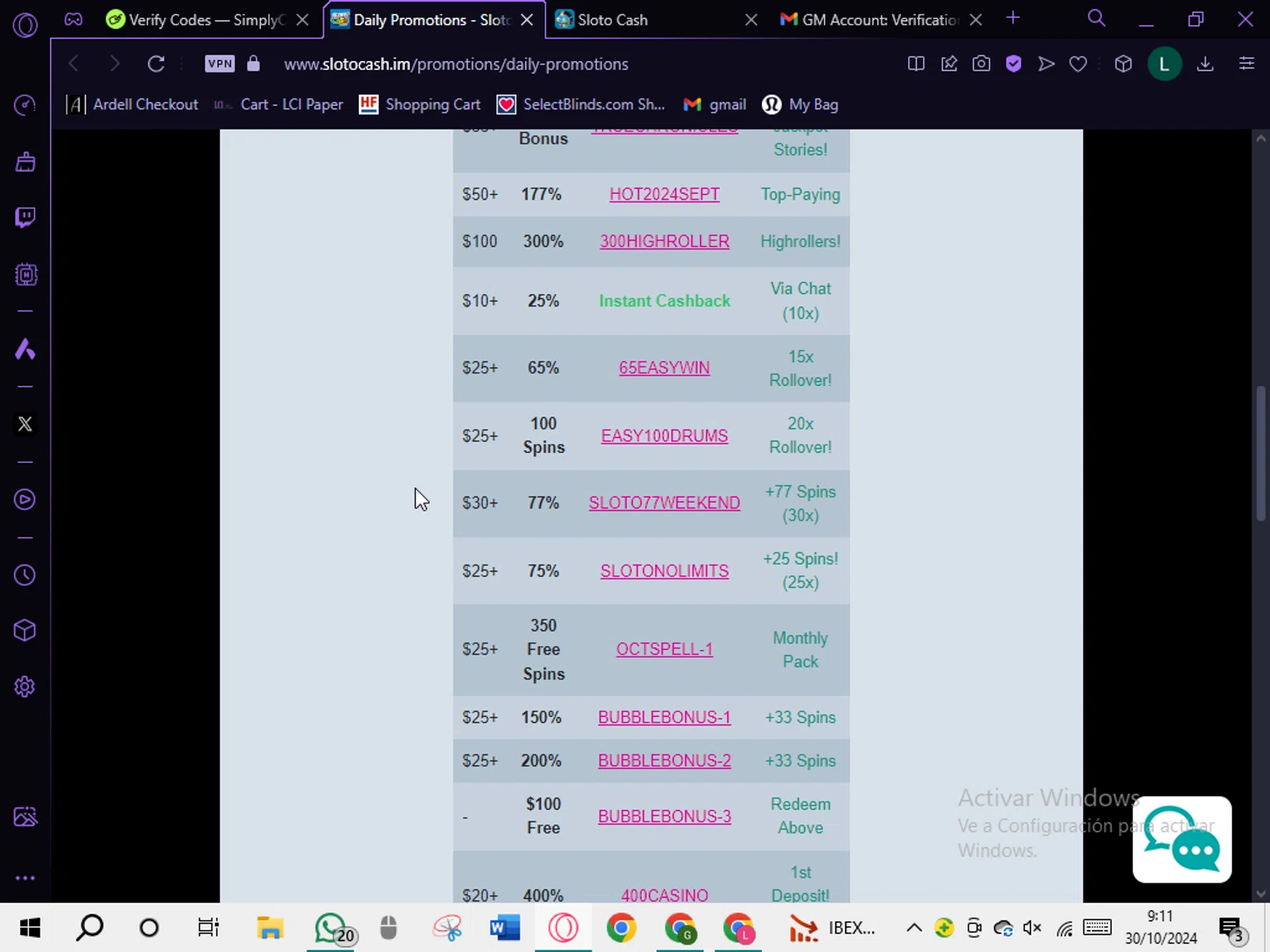
Task: Open Windows Start menu
Action: click(30, 927)
